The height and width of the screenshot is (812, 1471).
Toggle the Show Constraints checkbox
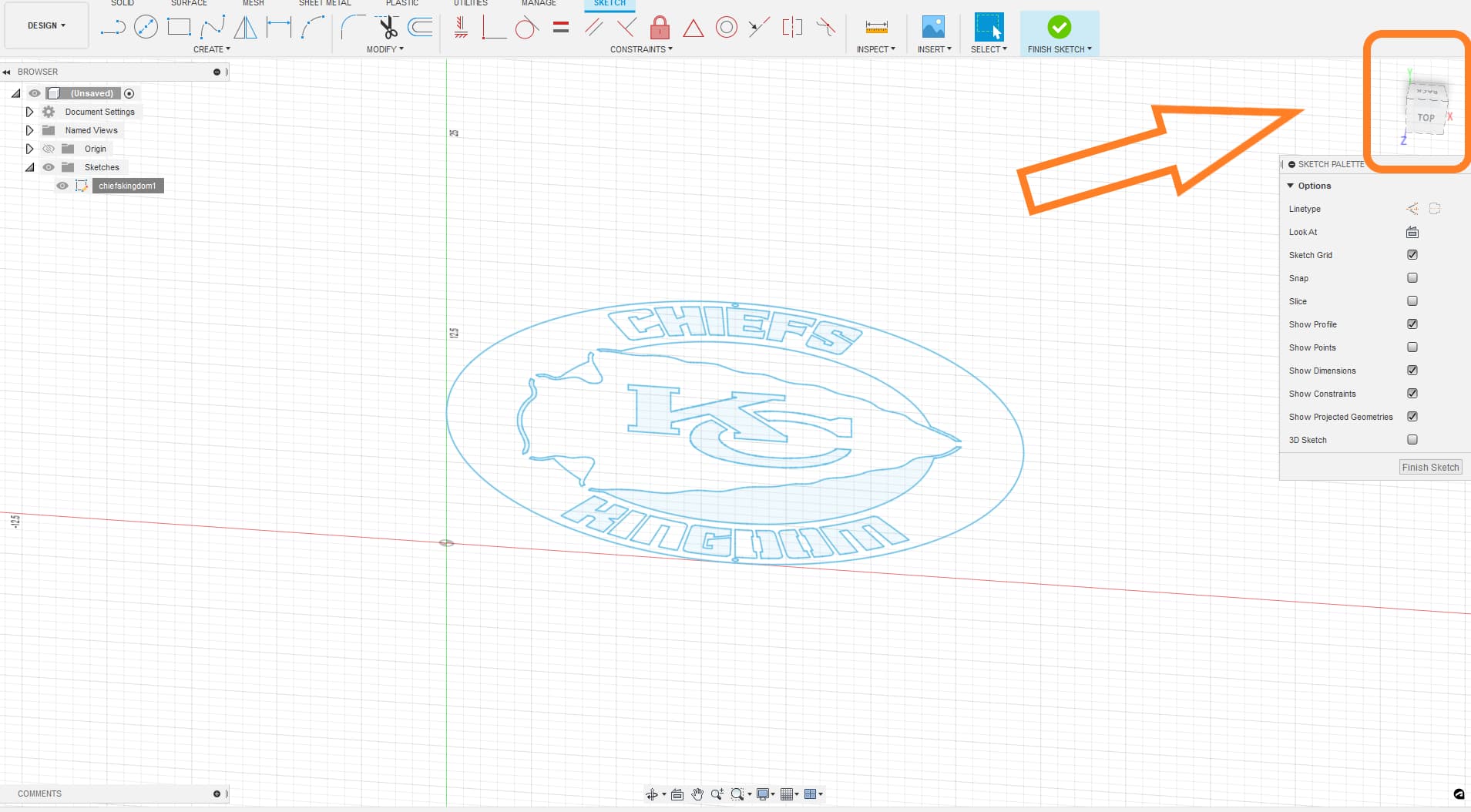click(x=1412, y=394)
